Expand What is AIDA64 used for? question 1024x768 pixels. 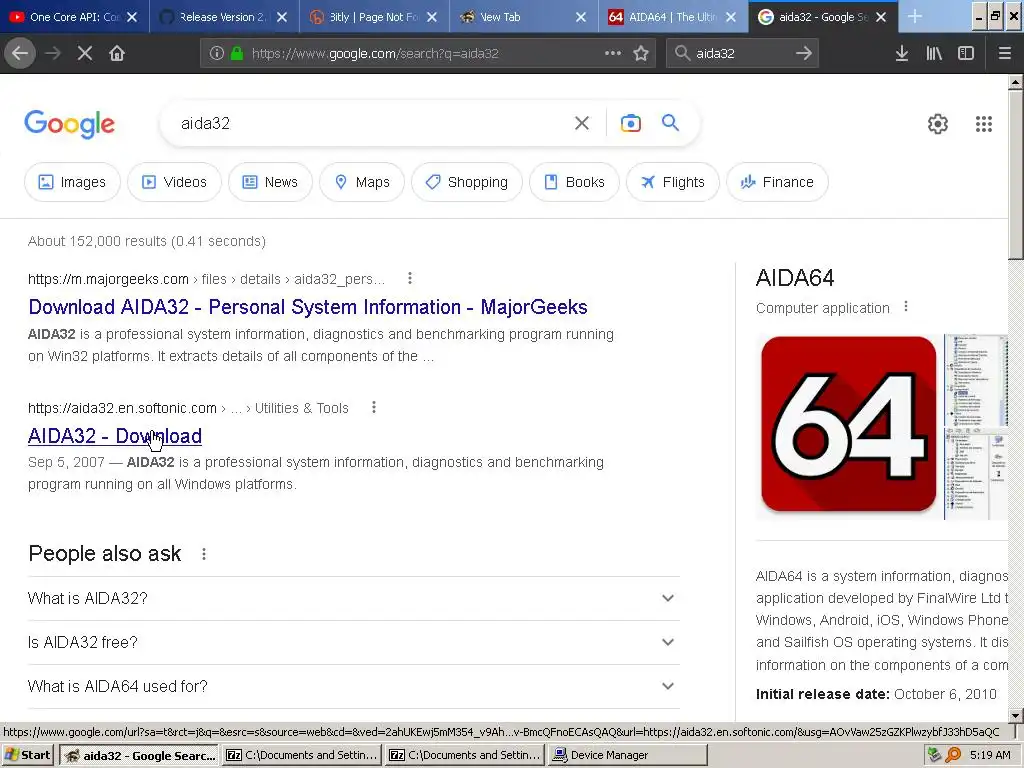(354, 686)
